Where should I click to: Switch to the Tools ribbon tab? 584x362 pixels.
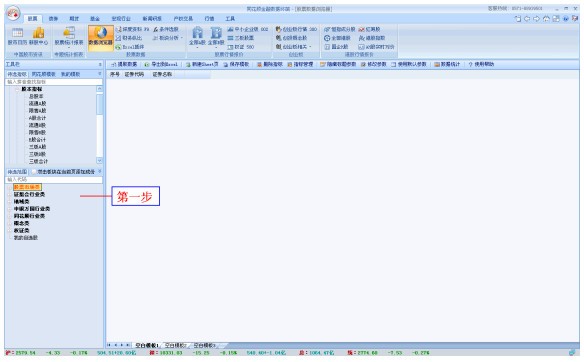(230, 19)
